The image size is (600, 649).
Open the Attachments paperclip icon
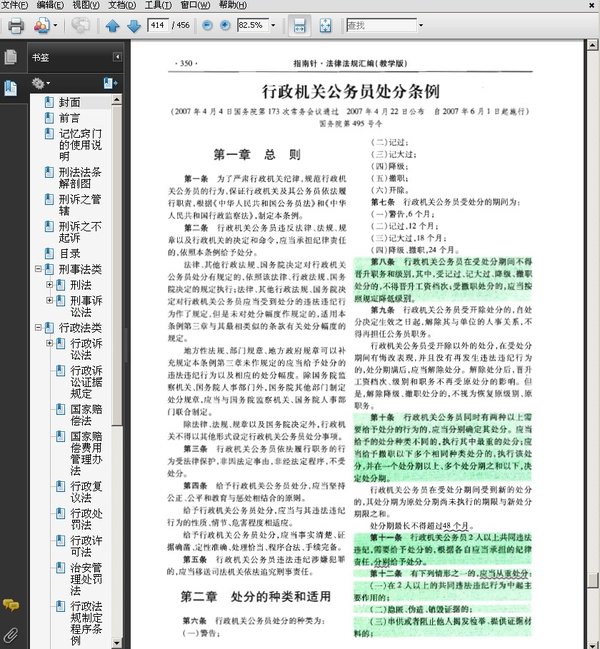pyautogui.click(x=11, y=635)
